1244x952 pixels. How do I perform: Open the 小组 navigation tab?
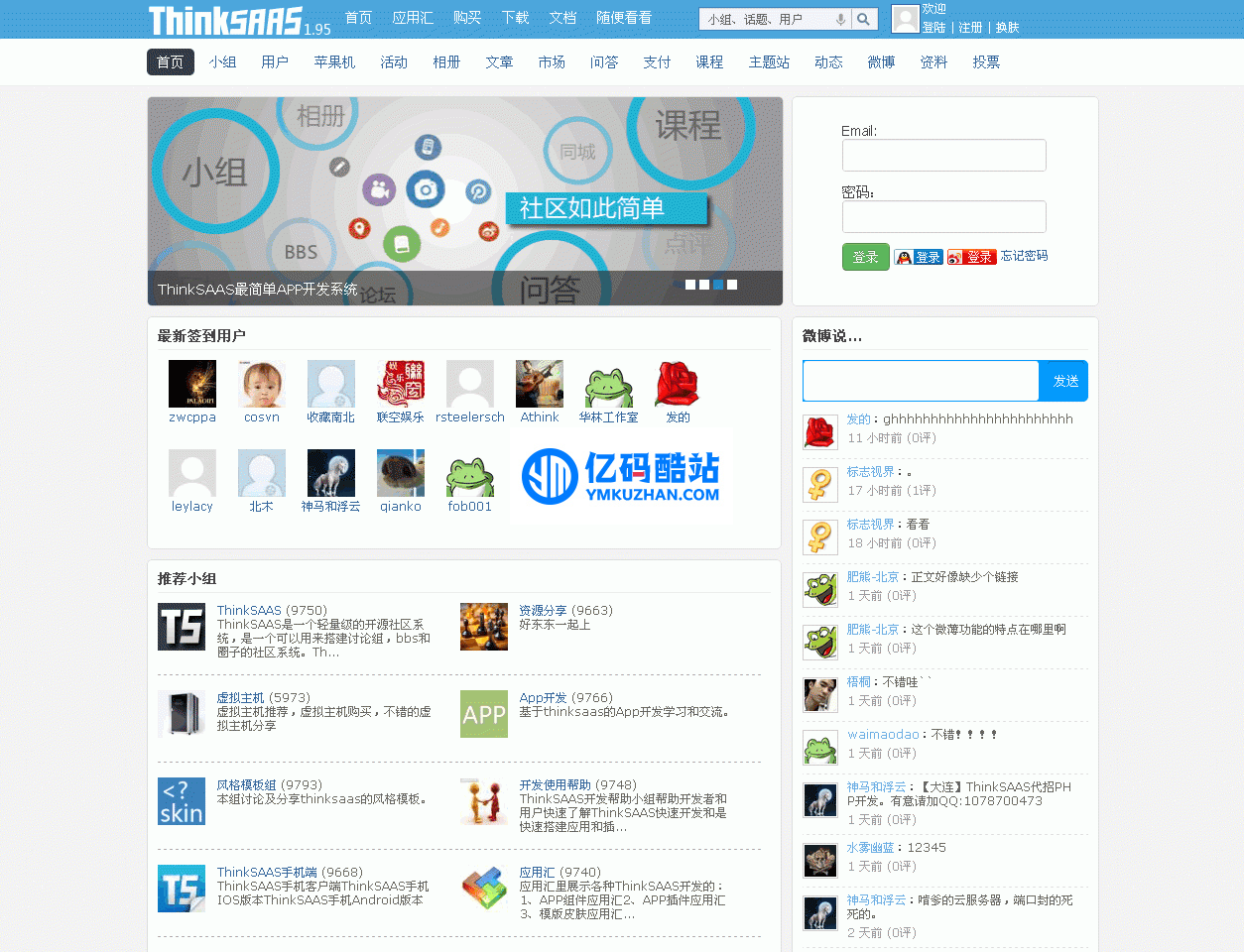[x=223, y=61]
